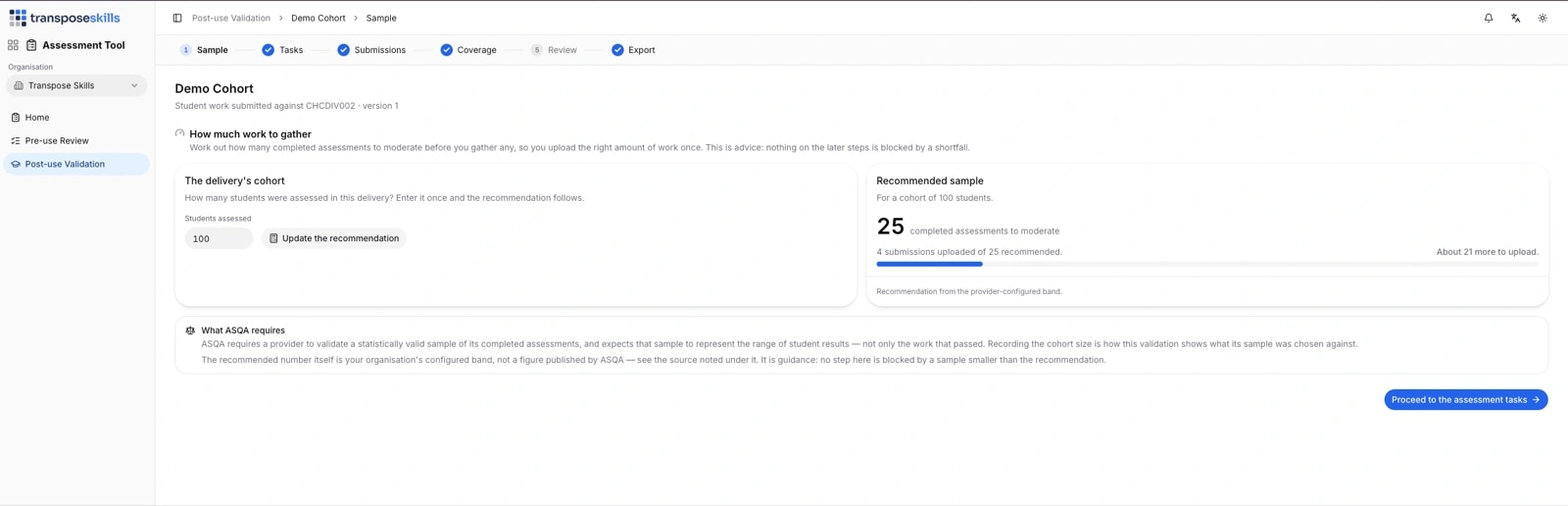Click the Home clipboard icon in sidebar
Screen dimensions: 1568x506
[16, 117]
